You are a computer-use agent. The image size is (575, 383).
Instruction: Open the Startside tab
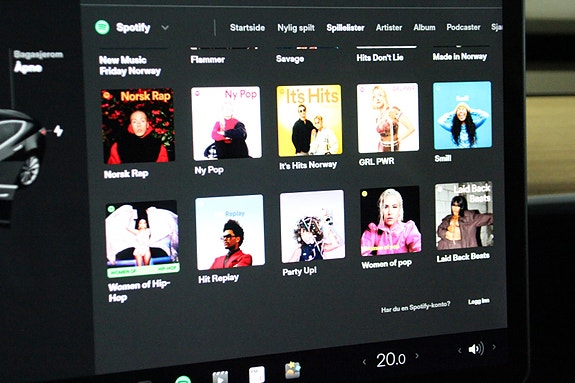click(247, 28)
